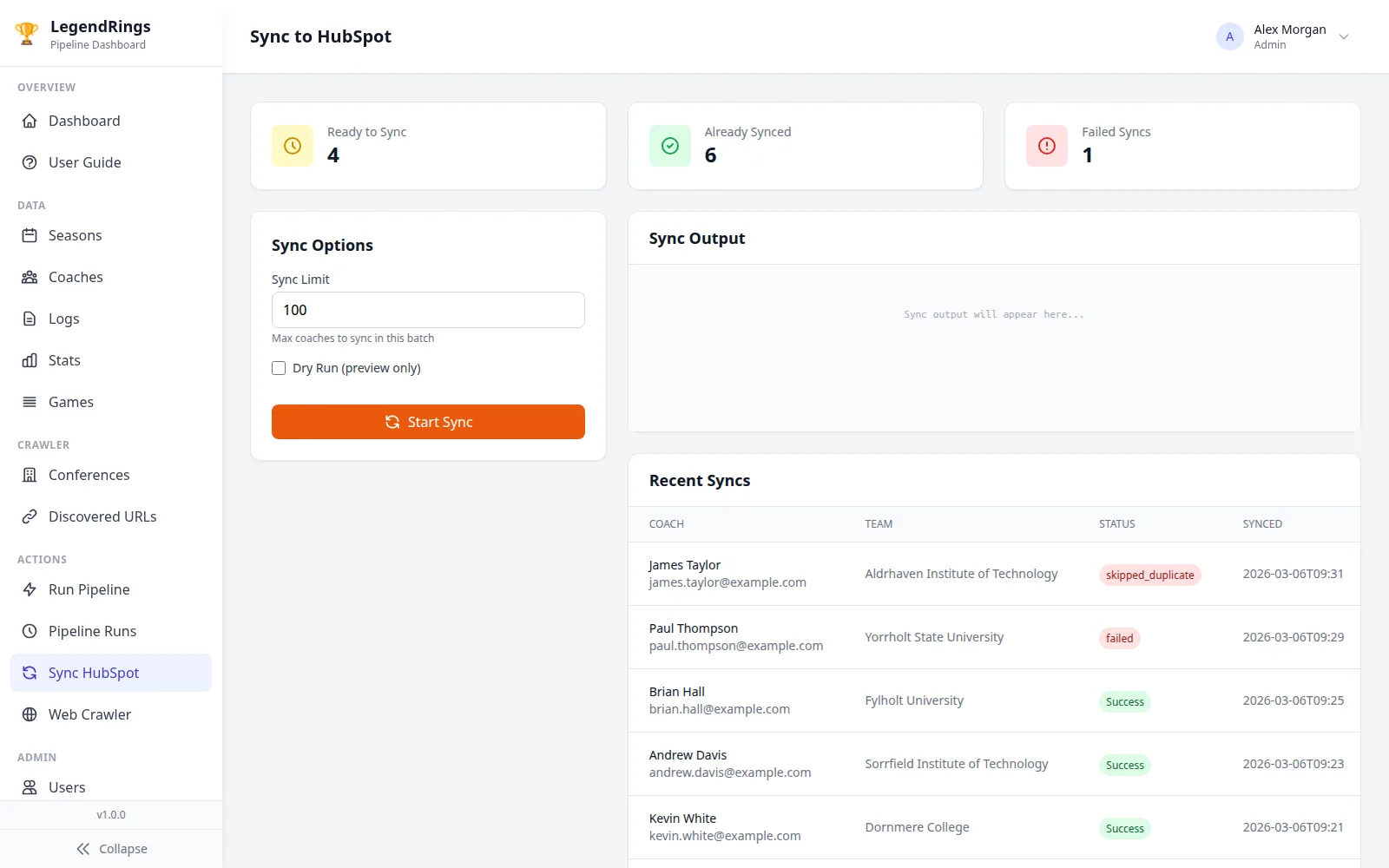Click the Failed Syncs alert icon
Screen dimensions: 1389x868
[x=1047, y=146]
